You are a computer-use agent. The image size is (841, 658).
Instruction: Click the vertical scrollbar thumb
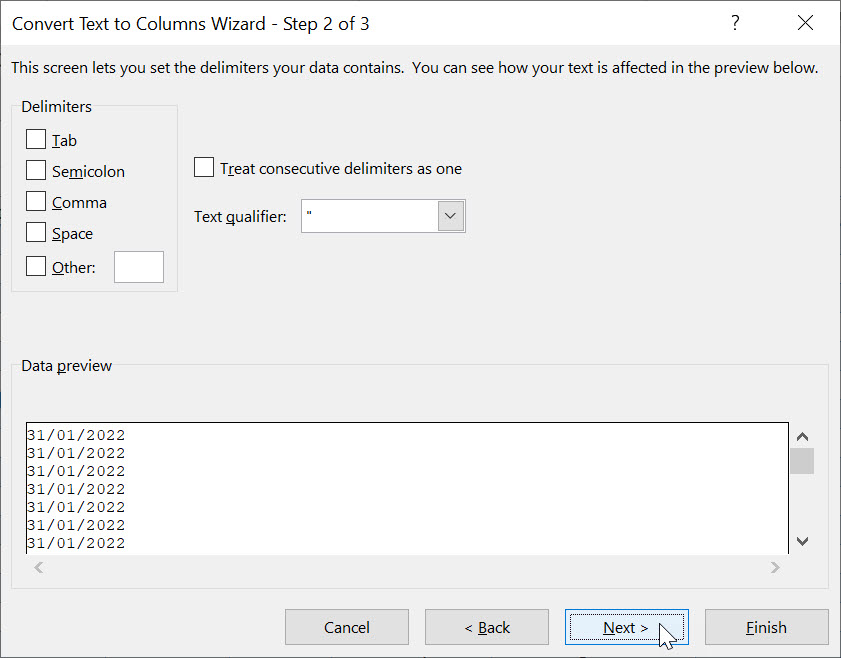click(802, 461)
